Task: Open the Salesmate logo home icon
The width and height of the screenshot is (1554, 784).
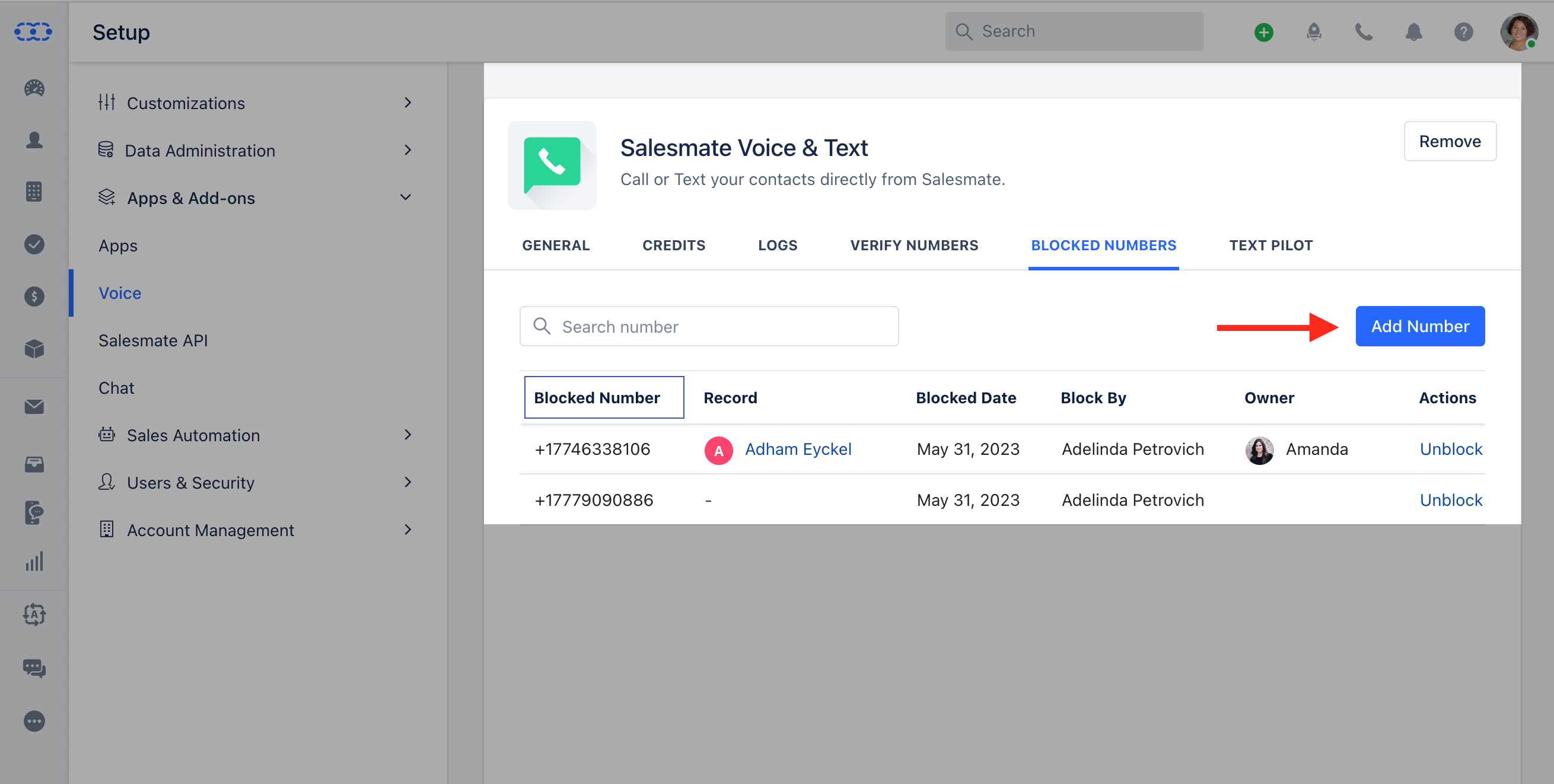Action: [33, 31]
